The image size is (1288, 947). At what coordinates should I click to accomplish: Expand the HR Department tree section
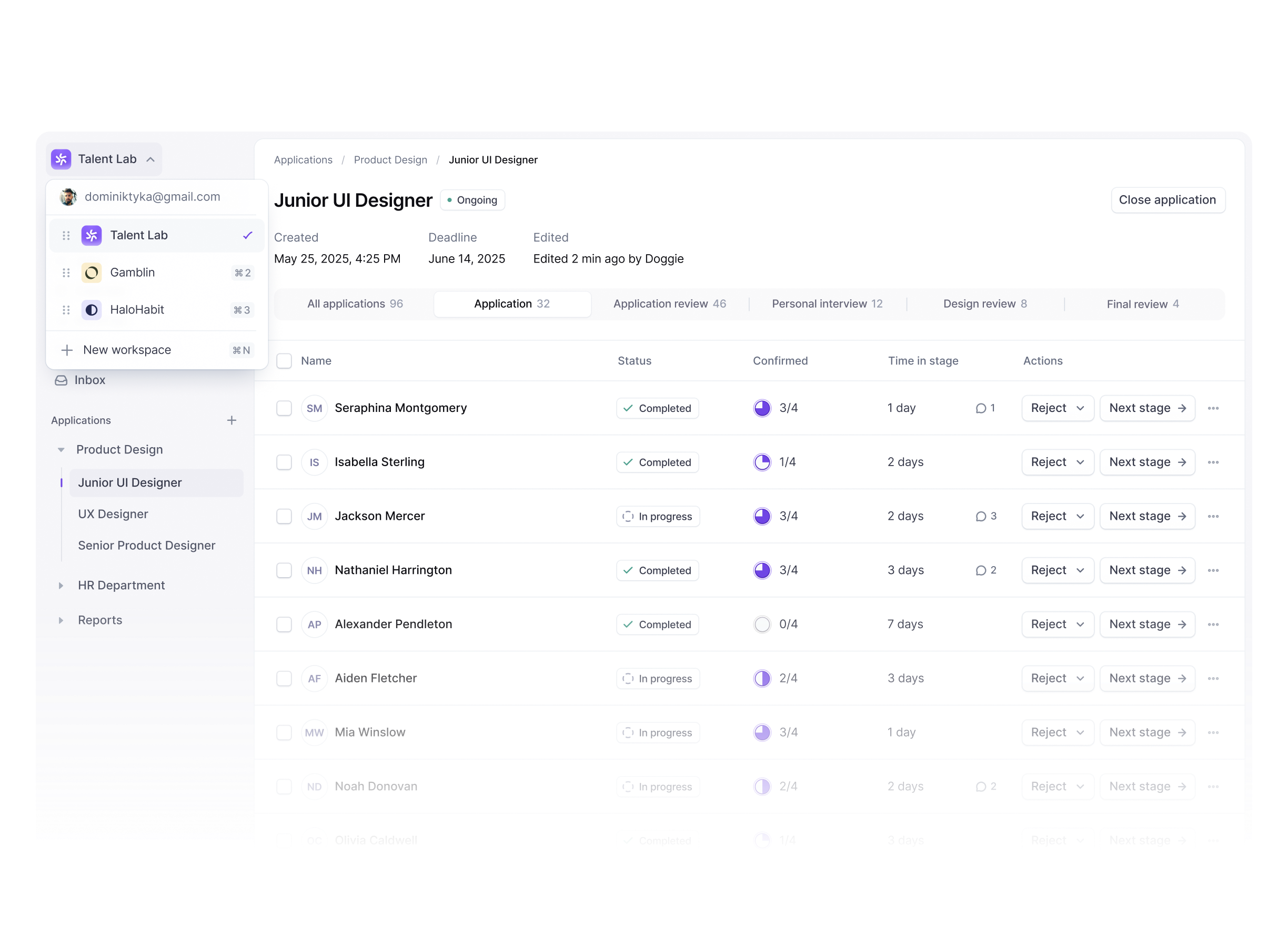click(x=61, y=585)
